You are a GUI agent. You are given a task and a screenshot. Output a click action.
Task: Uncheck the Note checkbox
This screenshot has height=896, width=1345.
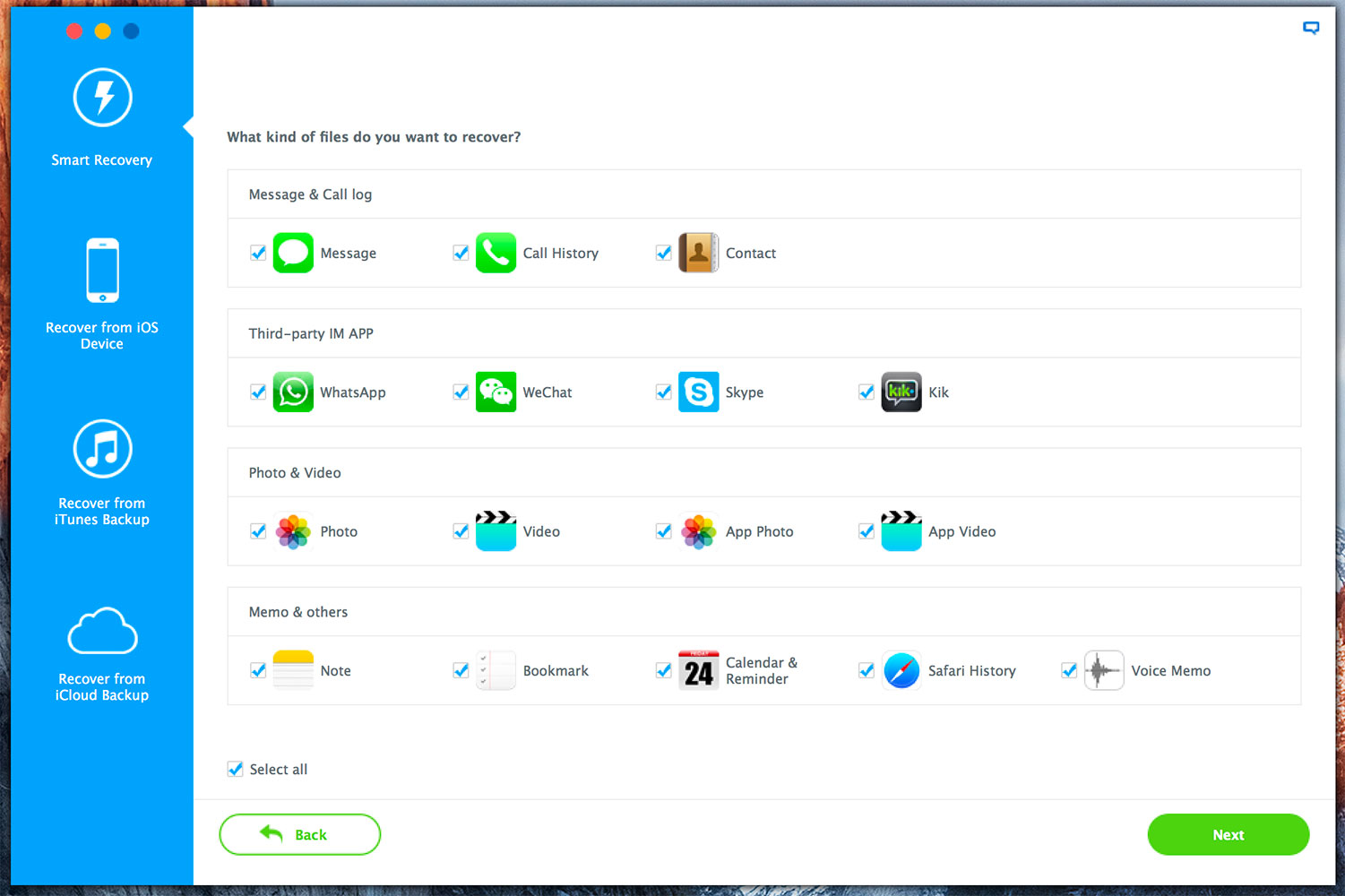tap(258, 670)
